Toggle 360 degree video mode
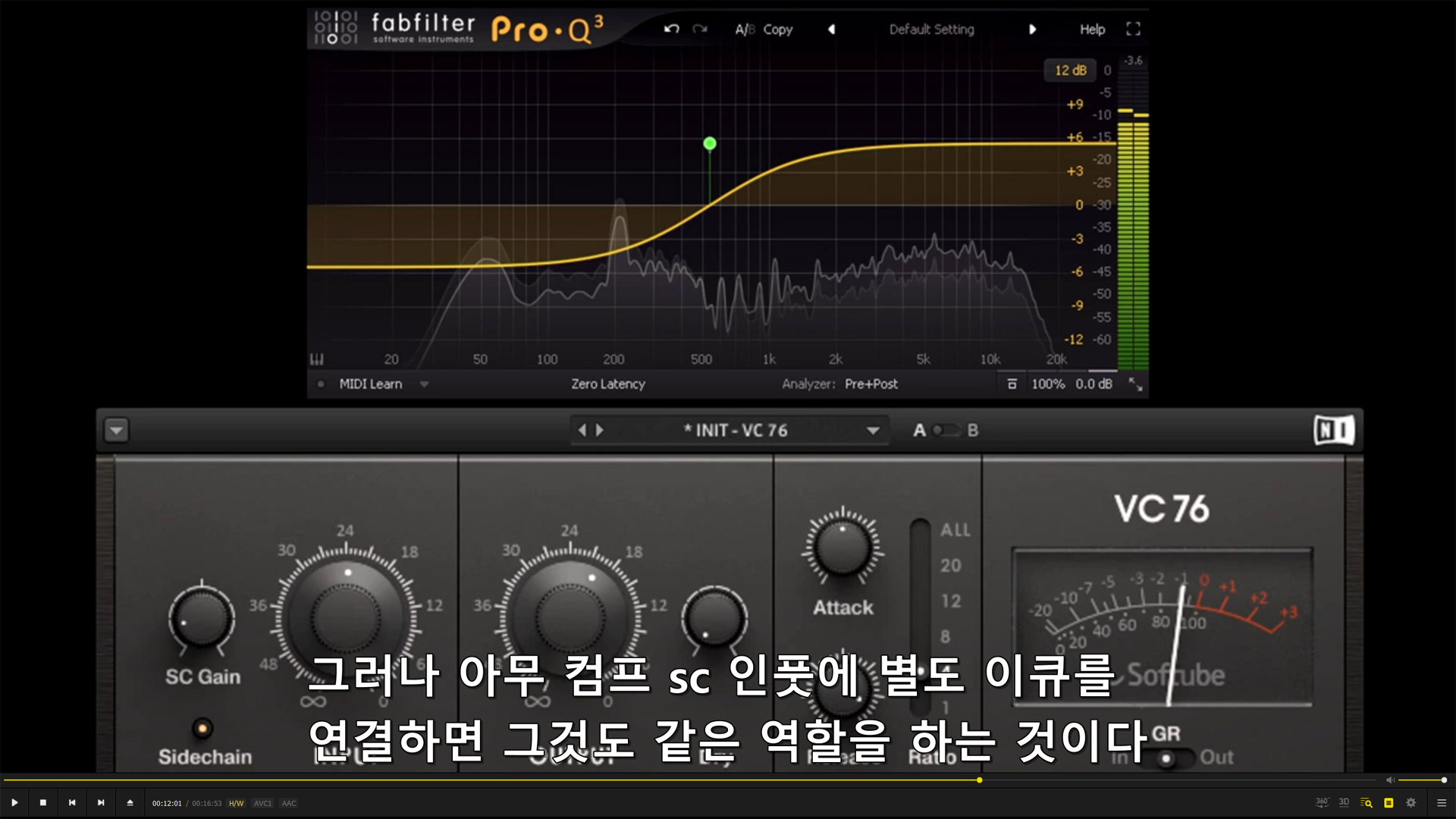Screen dimensions: 1456x819 (1322, 802)
